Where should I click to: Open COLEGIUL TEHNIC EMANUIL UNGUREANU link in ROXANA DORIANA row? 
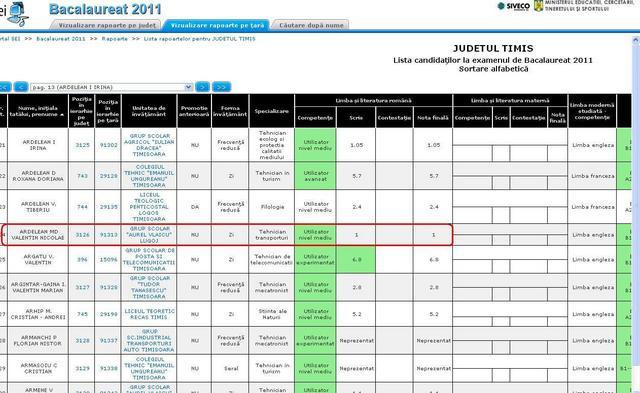149,176
